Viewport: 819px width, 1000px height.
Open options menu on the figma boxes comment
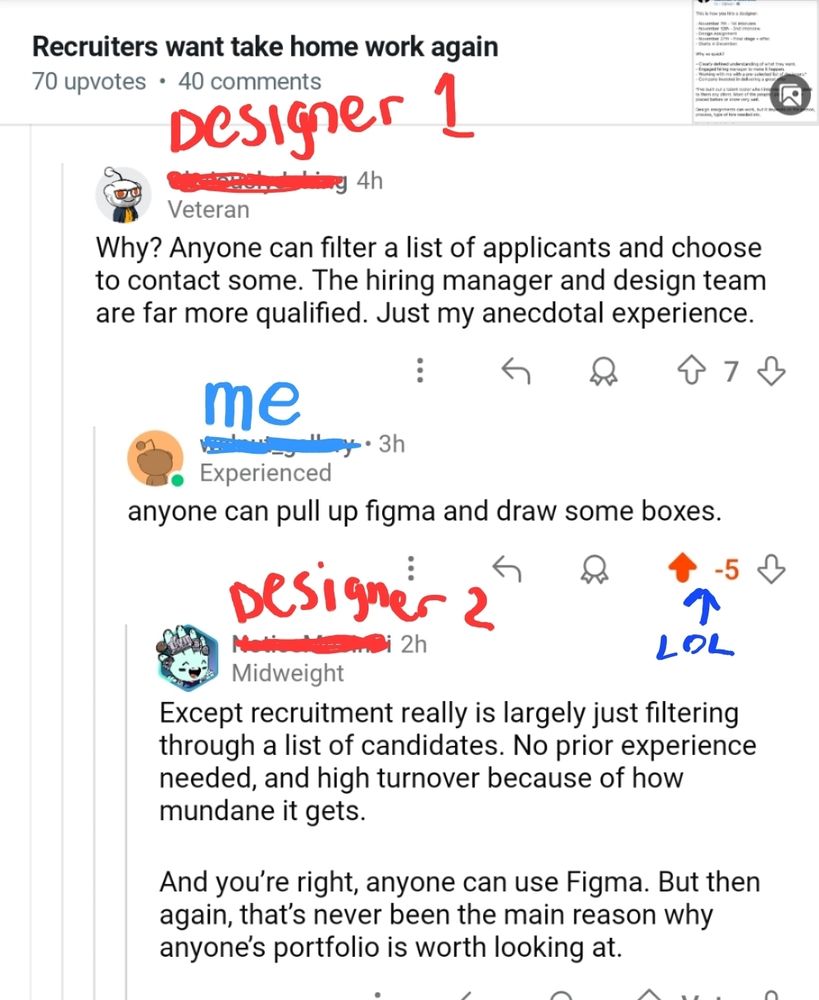click(411, 568)
